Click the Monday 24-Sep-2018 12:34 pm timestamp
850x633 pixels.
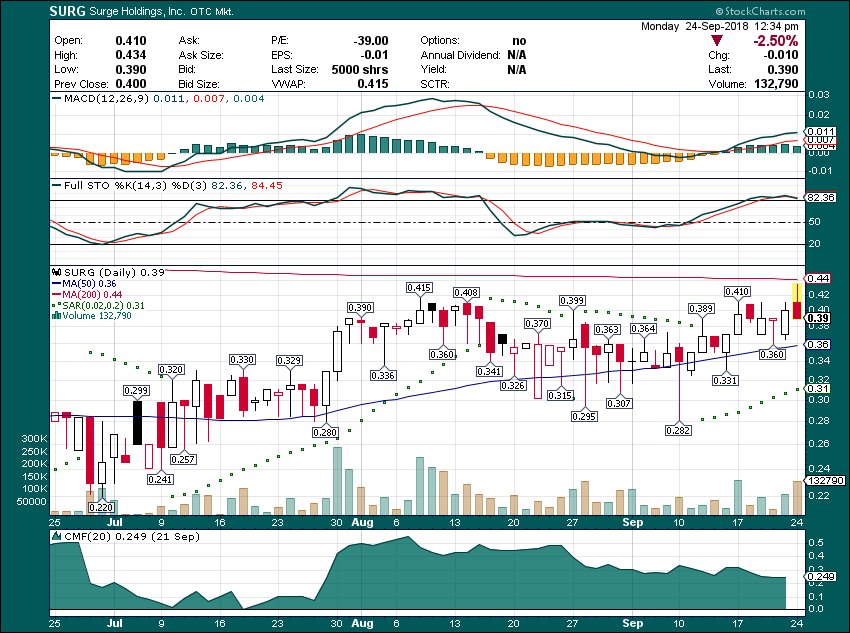tap(719, 26)
